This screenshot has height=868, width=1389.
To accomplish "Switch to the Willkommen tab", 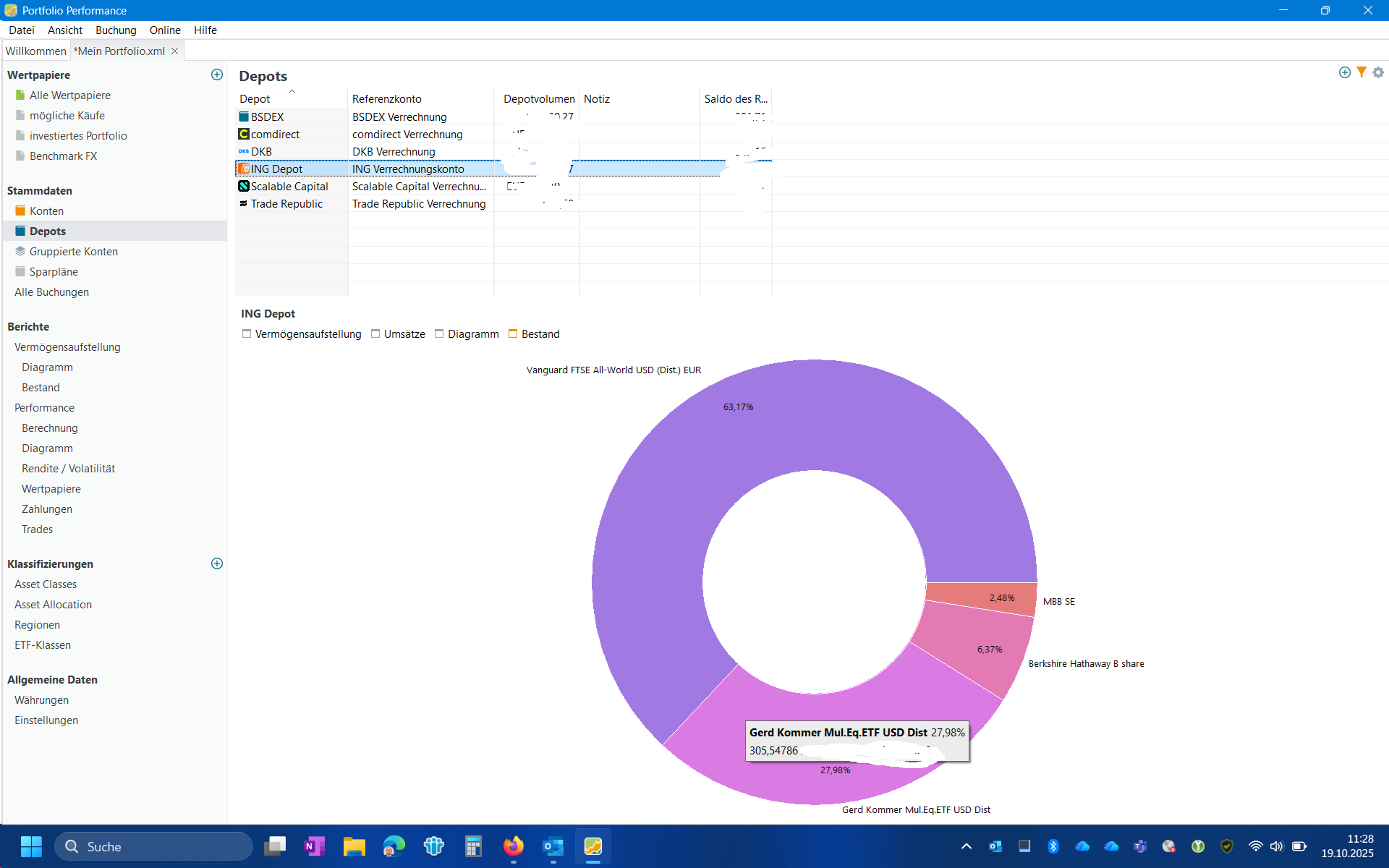I will click(x=35, y=51).
